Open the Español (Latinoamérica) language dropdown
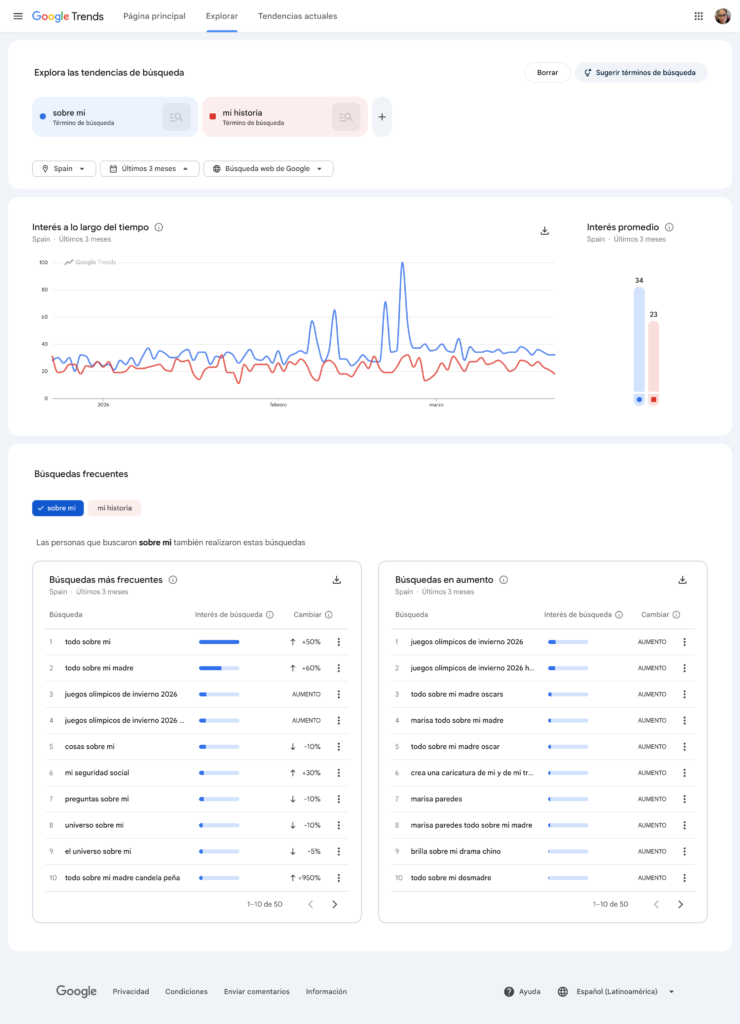The image size is (740, 1024). (617, 991)
